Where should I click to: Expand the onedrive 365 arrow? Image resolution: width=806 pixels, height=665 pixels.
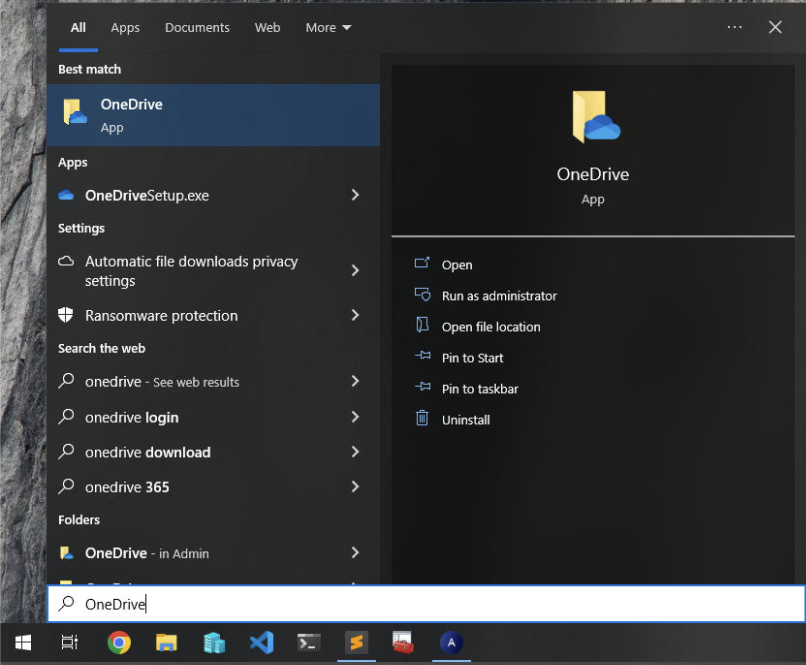355,486
